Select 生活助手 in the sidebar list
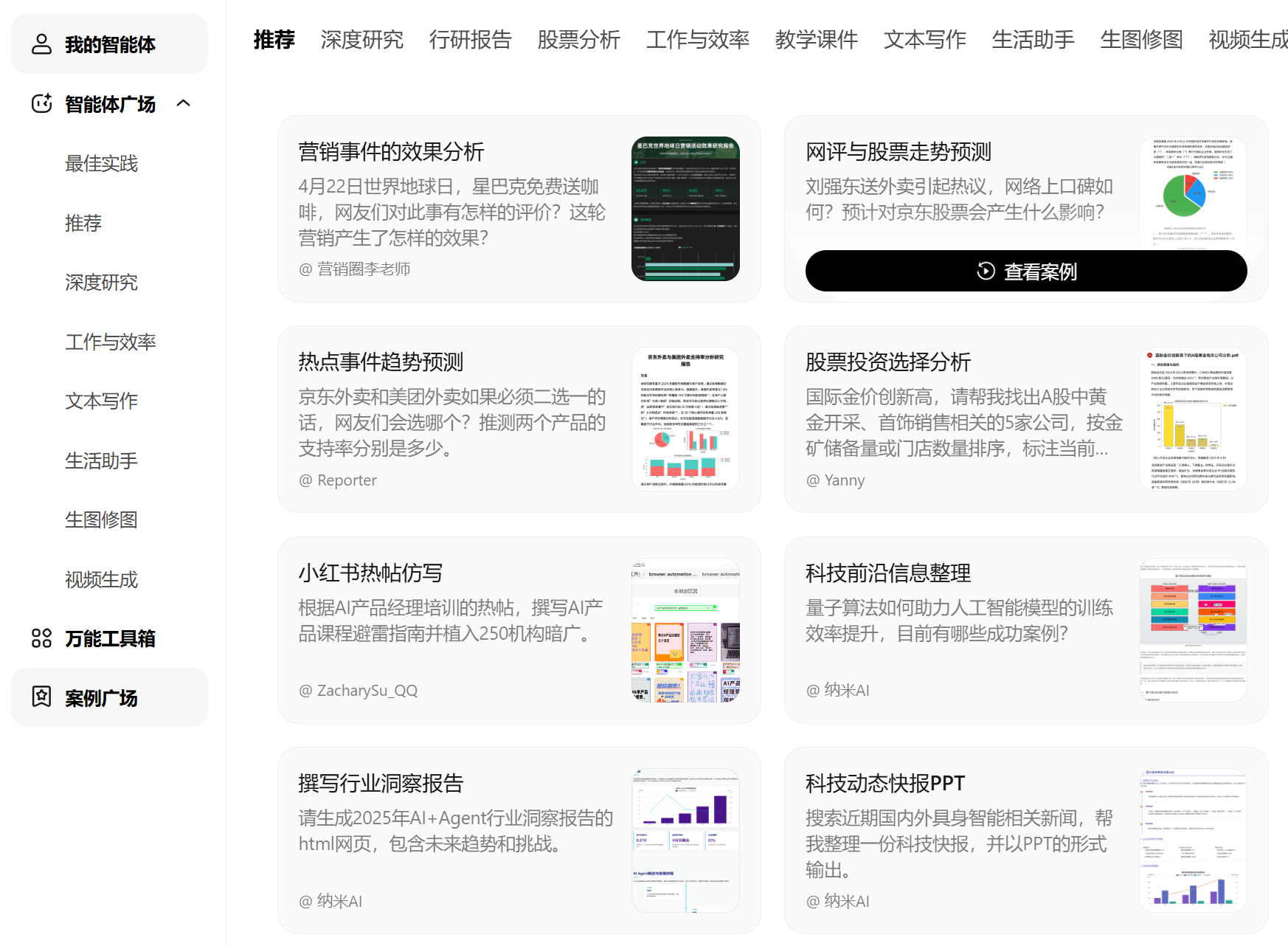1288x946 pixels. [101, 460]
